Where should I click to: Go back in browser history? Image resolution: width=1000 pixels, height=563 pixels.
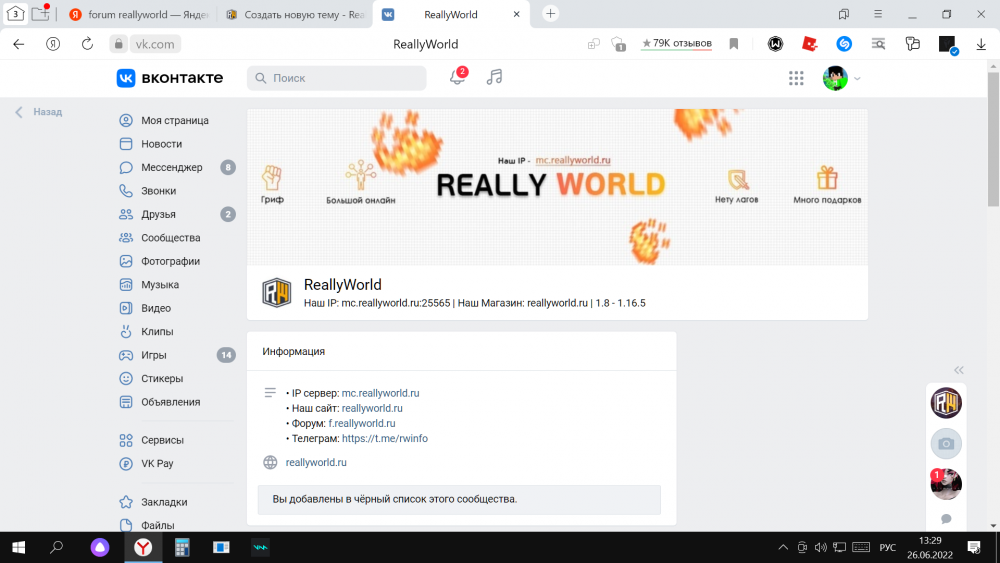[18, 44]
